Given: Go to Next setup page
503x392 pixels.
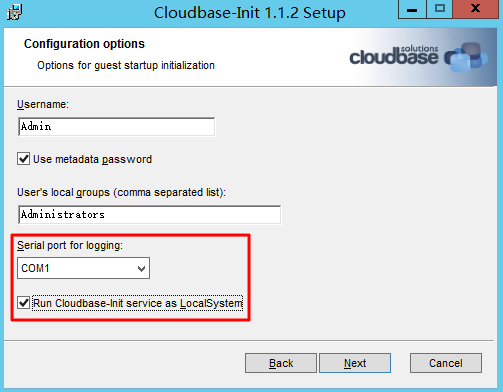Looking at the screenshot, I should tap(355, 363).
